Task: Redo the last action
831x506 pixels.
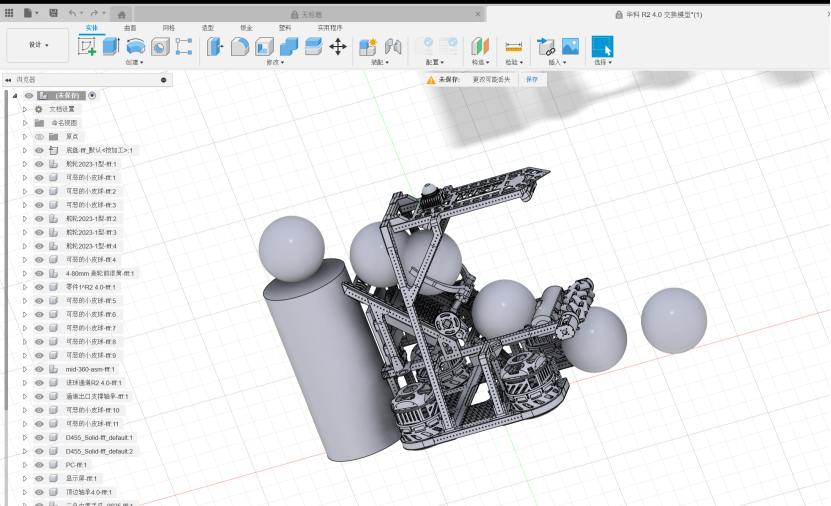Action: tap(96, 13)
